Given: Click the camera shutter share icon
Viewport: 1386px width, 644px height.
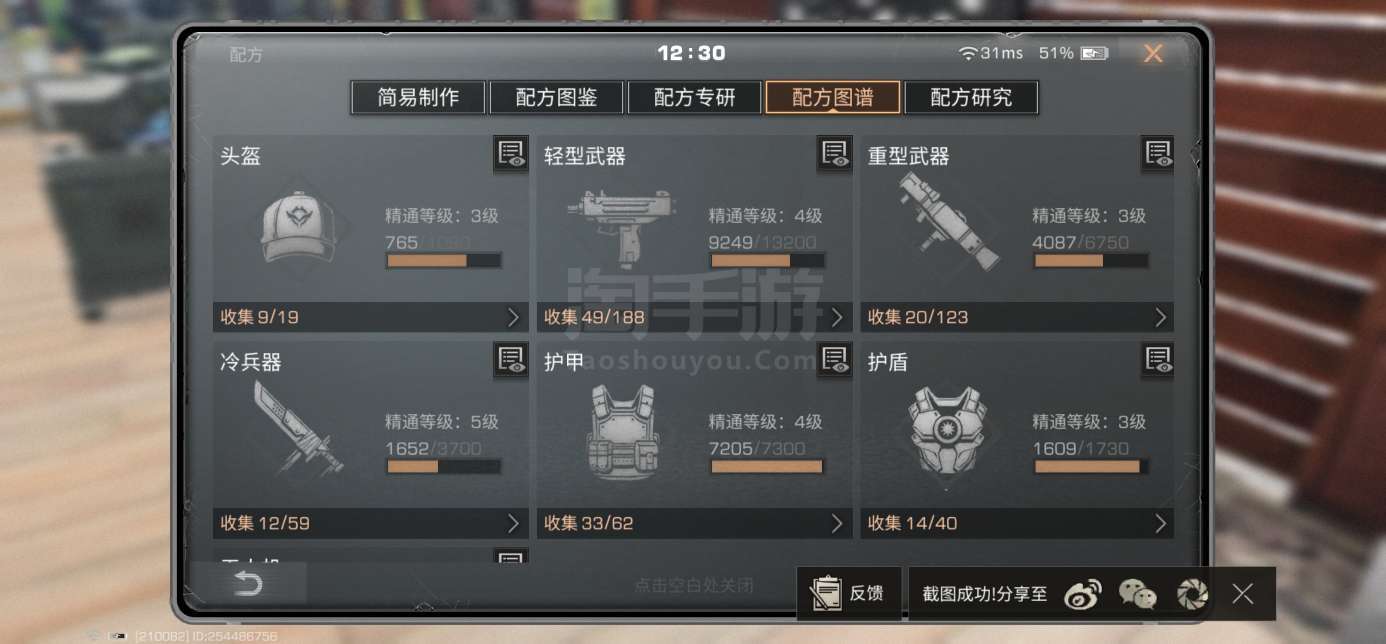Looking at the screenshot, I should coord(1191,594).
